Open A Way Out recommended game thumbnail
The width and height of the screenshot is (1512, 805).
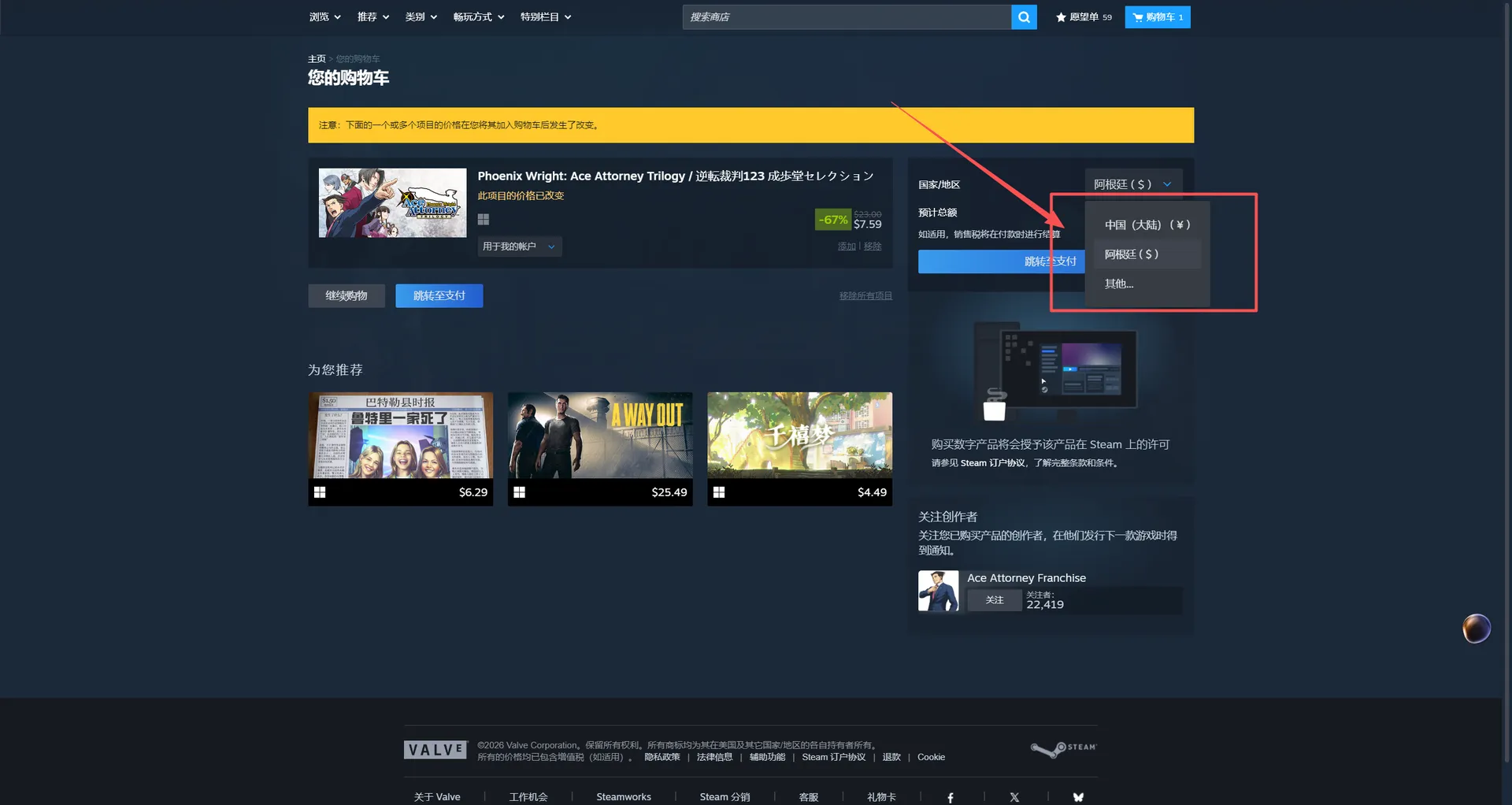pos(600,436)
